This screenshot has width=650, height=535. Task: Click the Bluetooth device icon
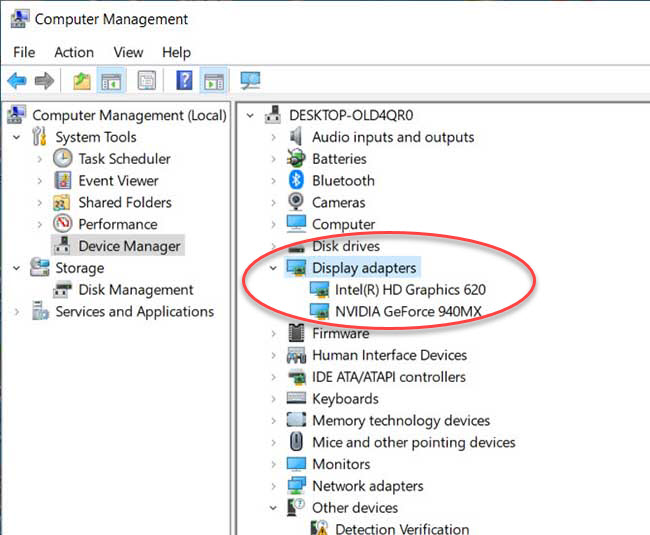click(x=296, y=181)
